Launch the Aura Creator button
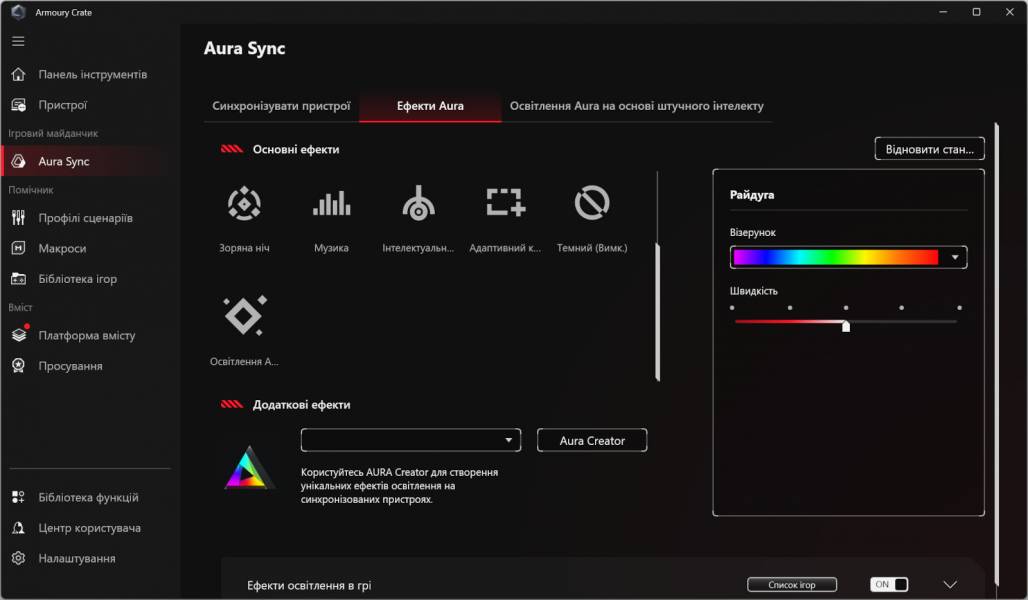Screen dimensions: 1028x600 tap(591, 441)
